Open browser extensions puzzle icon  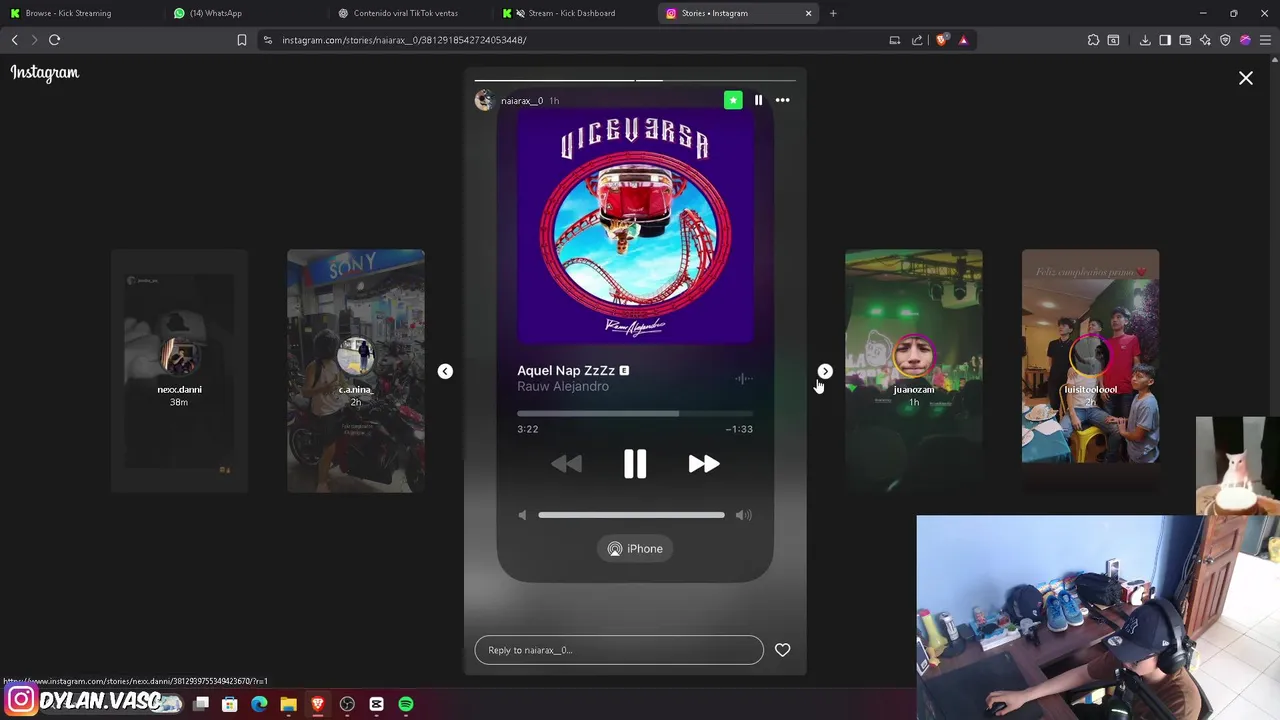click(x=1093, y=40)
